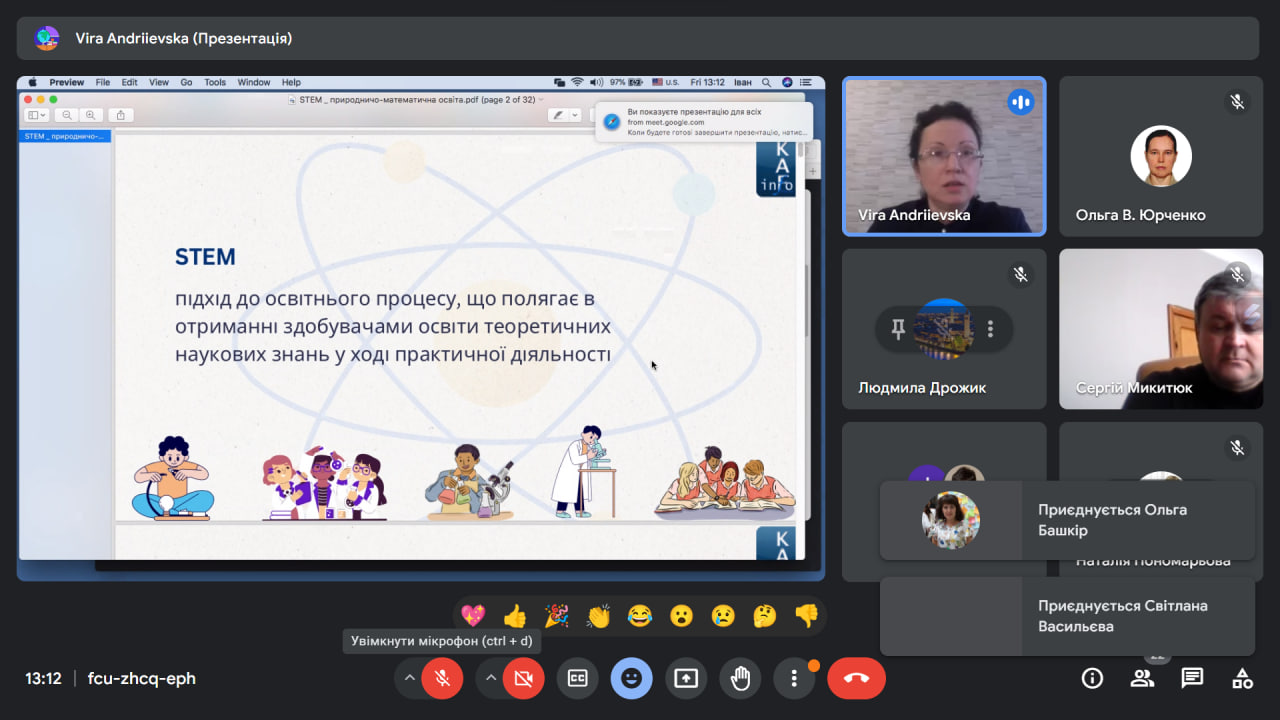This screenshot has height=720, width=1280.
Task: Select Vira Andriievska video tile
Action: click(x=944, y=156)
